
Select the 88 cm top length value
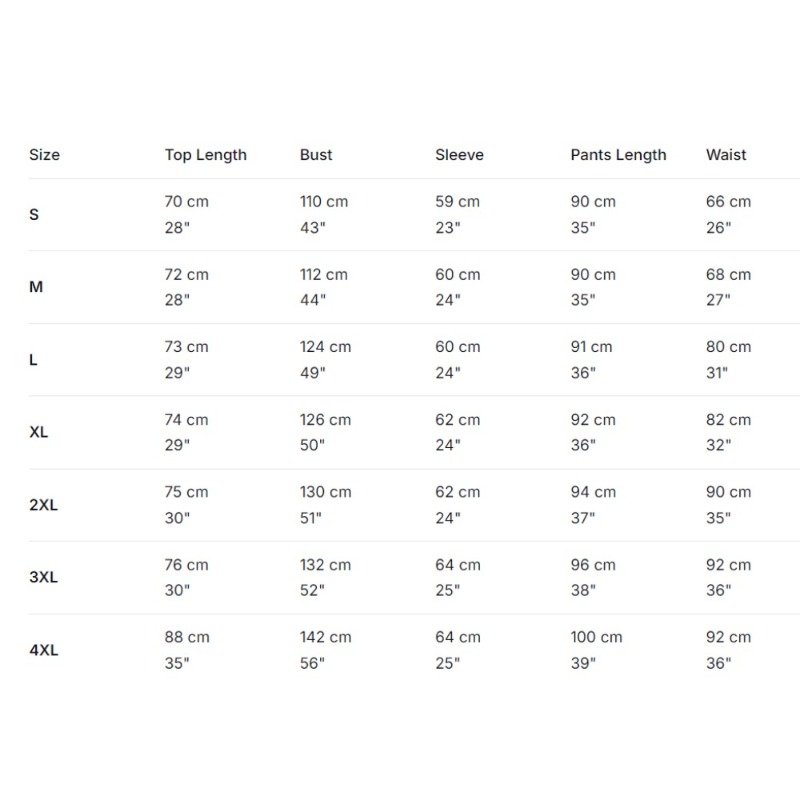tap(187, 637)
